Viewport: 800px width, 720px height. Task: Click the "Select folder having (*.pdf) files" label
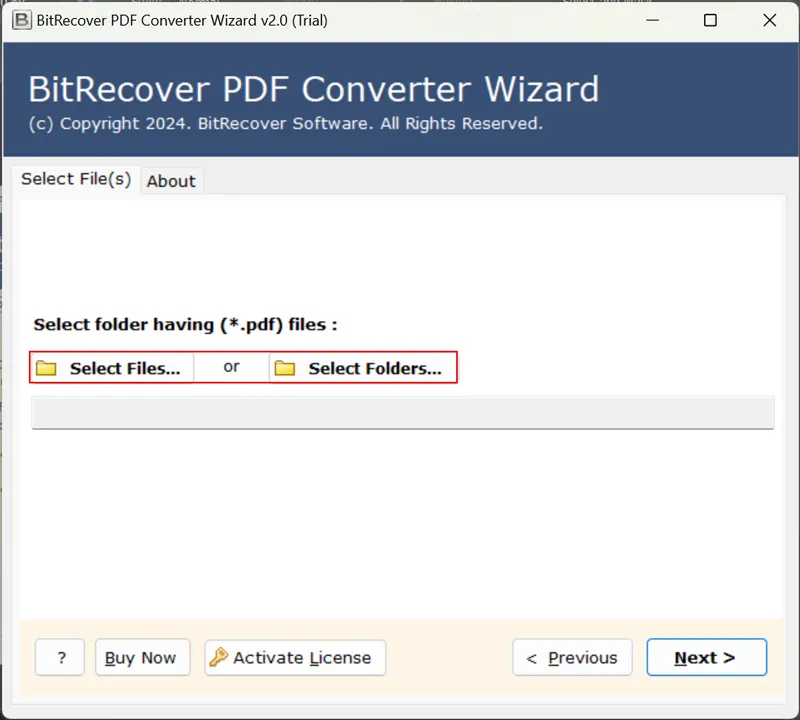(185, 325)
